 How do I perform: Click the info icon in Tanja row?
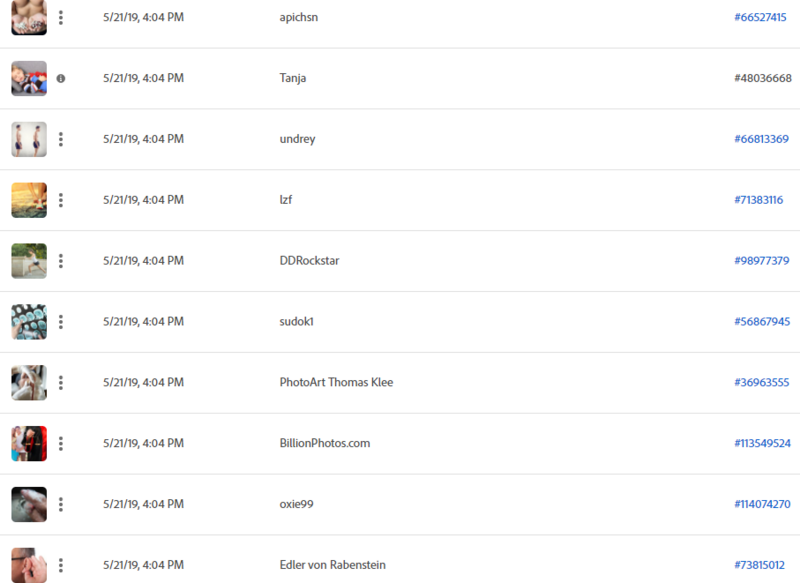click(61, 79)
